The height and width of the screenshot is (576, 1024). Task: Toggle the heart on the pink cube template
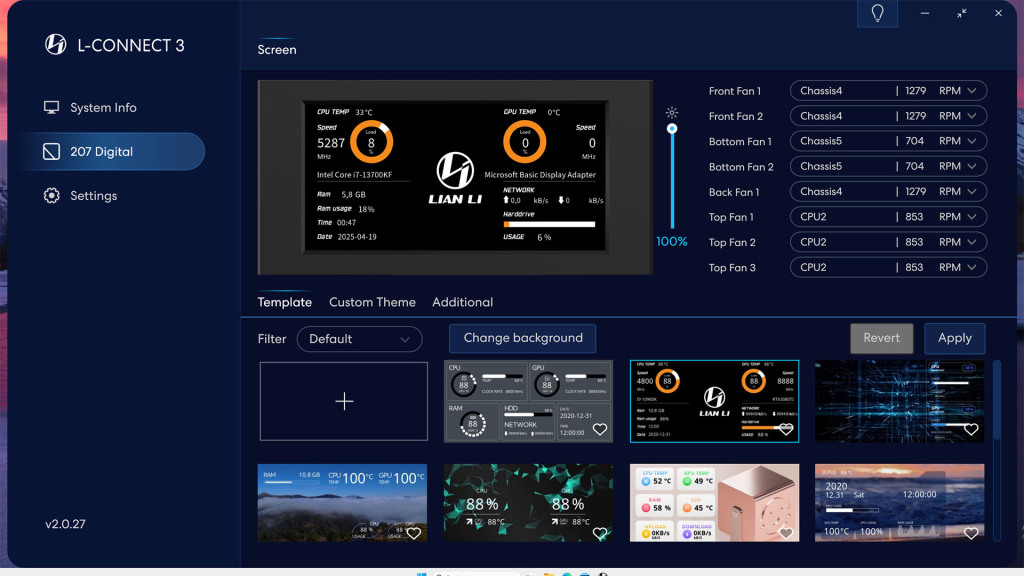click(786, 533)
